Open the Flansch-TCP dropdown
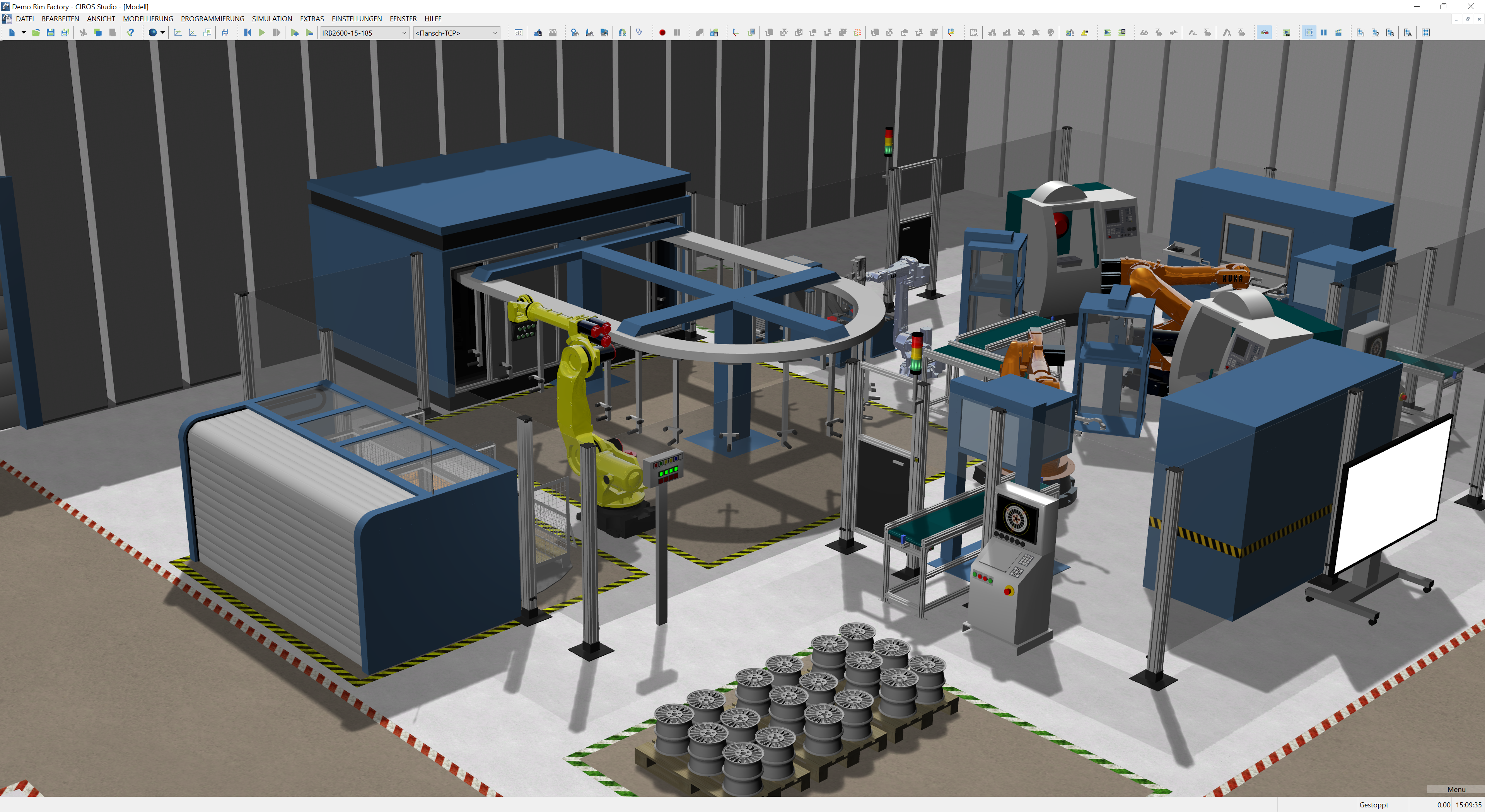 coord(495,33)
